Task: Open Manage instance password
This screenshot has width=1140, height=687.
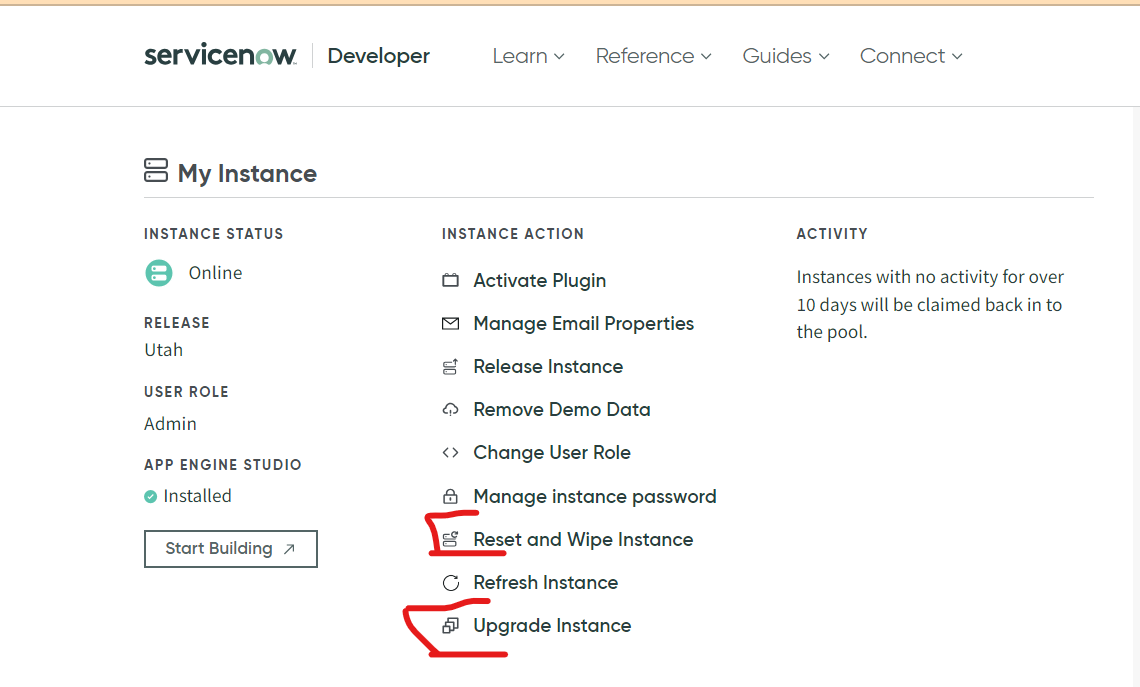Action: point(595,497)
